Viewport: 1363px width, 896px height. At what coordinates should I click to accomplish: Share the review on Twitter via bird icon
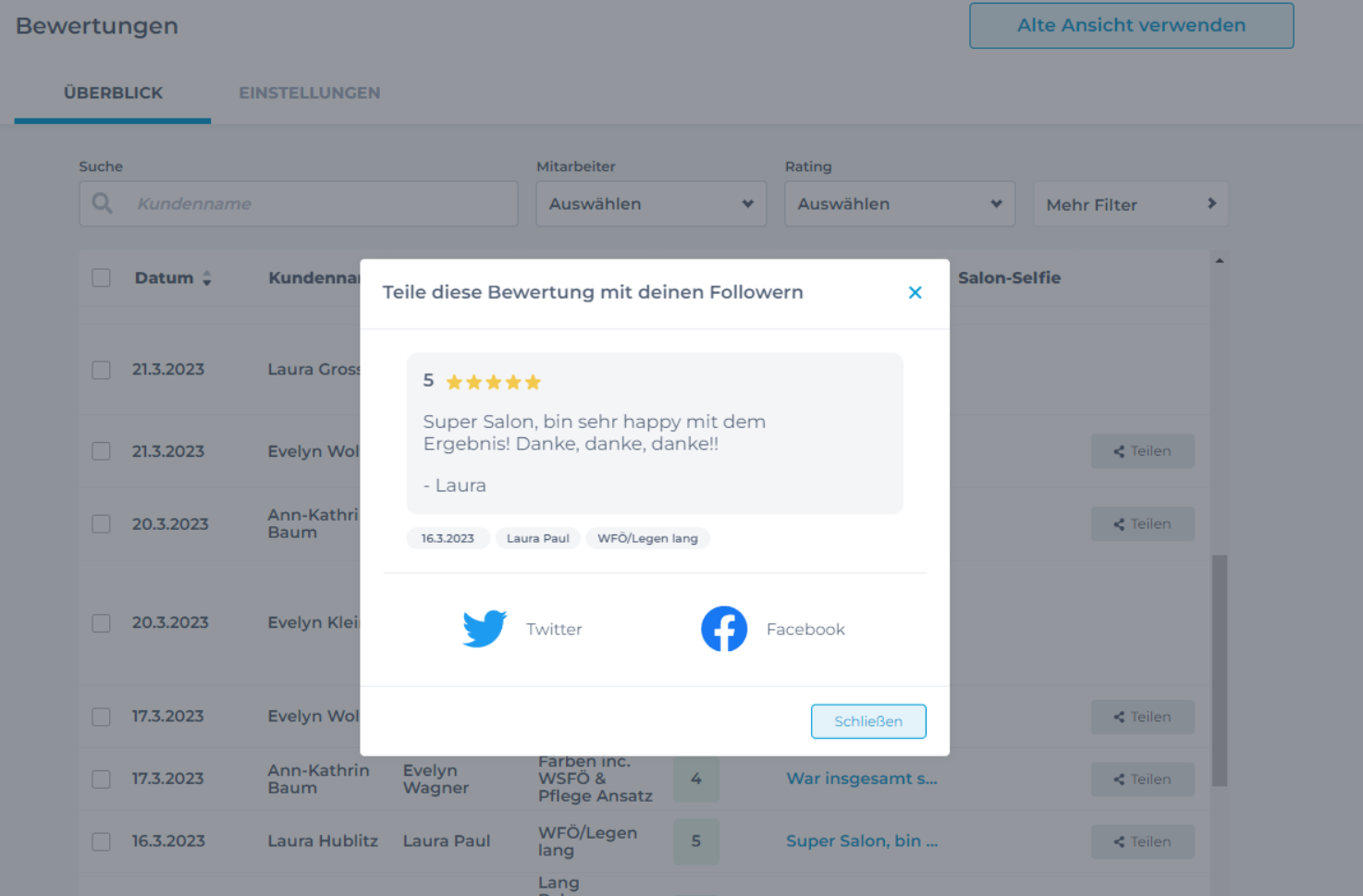(x=485, y=629)
